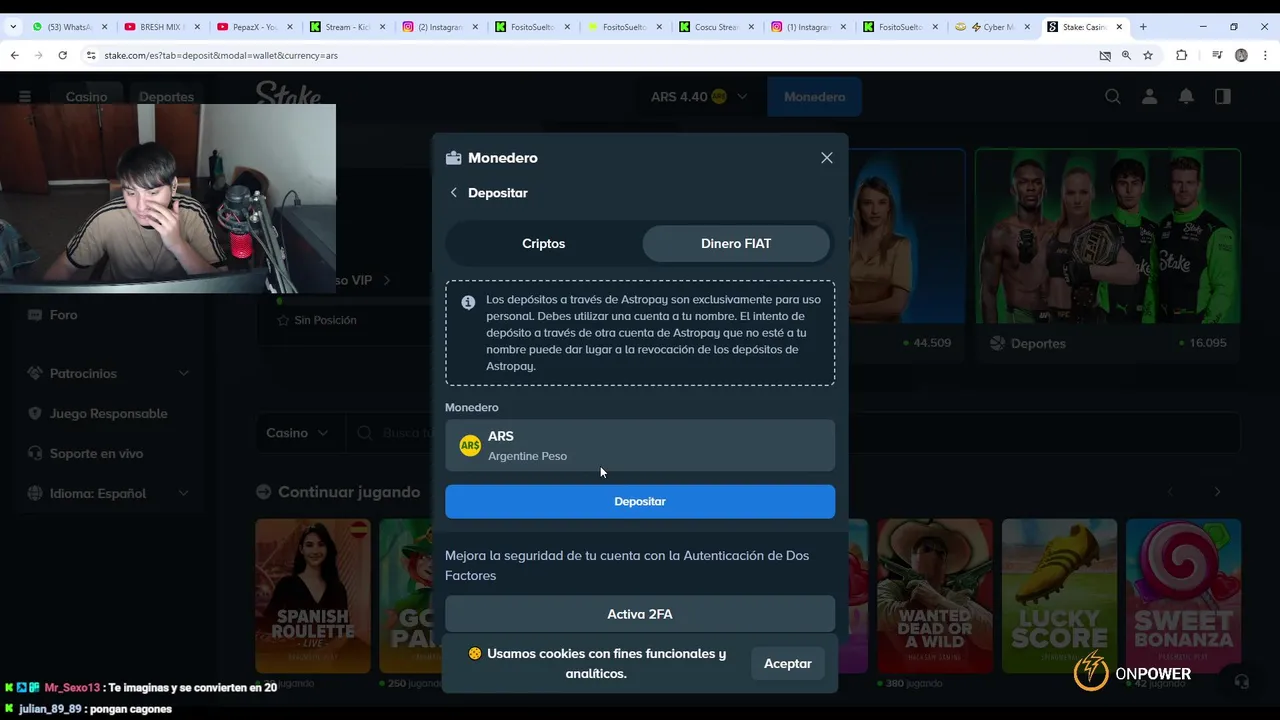Screen dimensions: 1280x720
Task: Open the Chrome profile avatar
Action: click(1241, 55)
